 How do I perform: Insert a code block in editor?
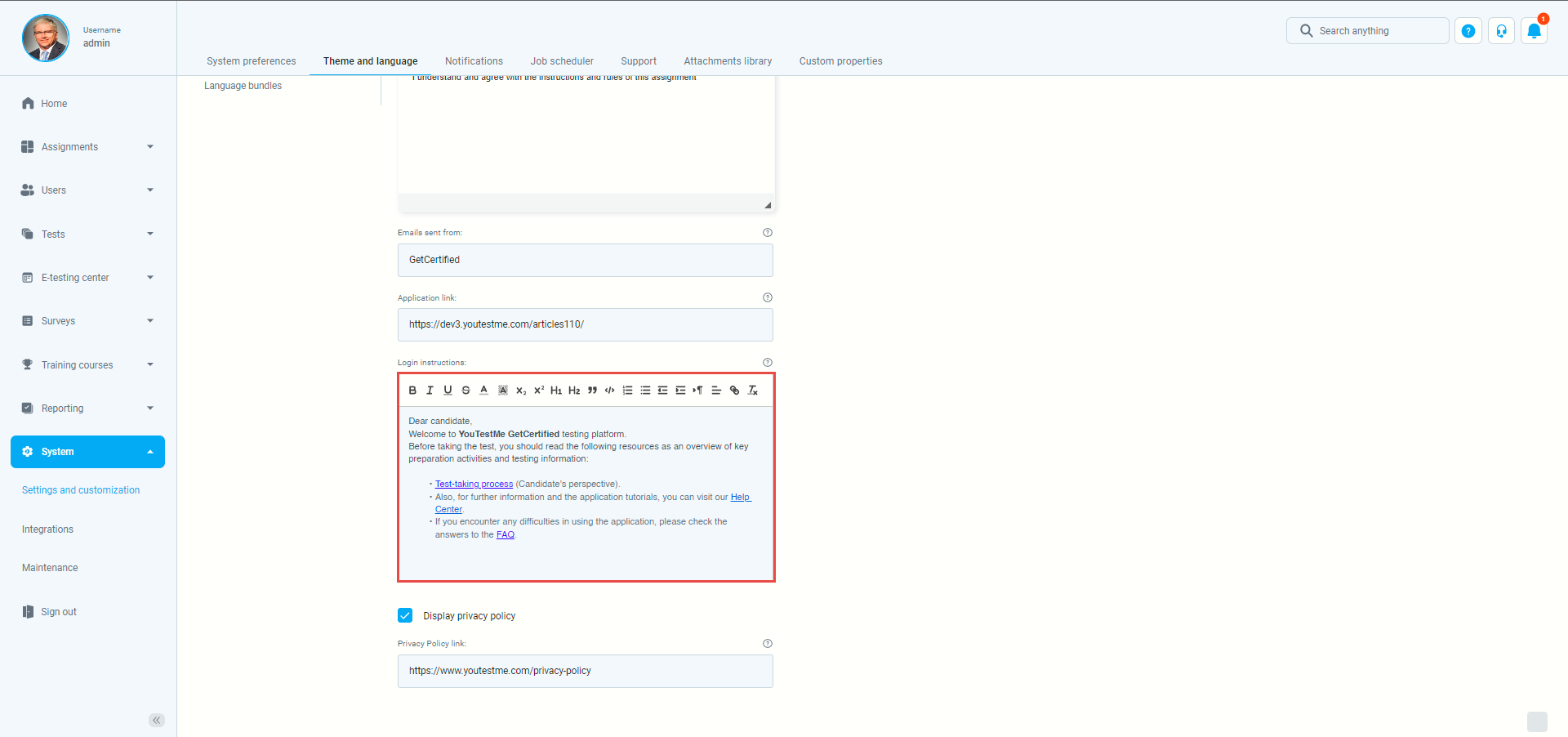coord(609,391)
